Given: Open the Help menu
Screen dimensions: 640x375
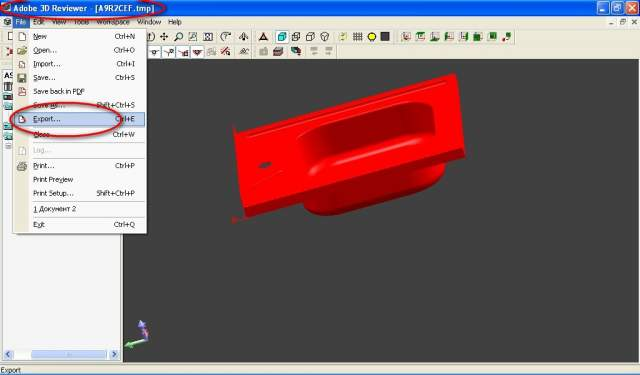Looking at the screenshot, I should point(175,22).
